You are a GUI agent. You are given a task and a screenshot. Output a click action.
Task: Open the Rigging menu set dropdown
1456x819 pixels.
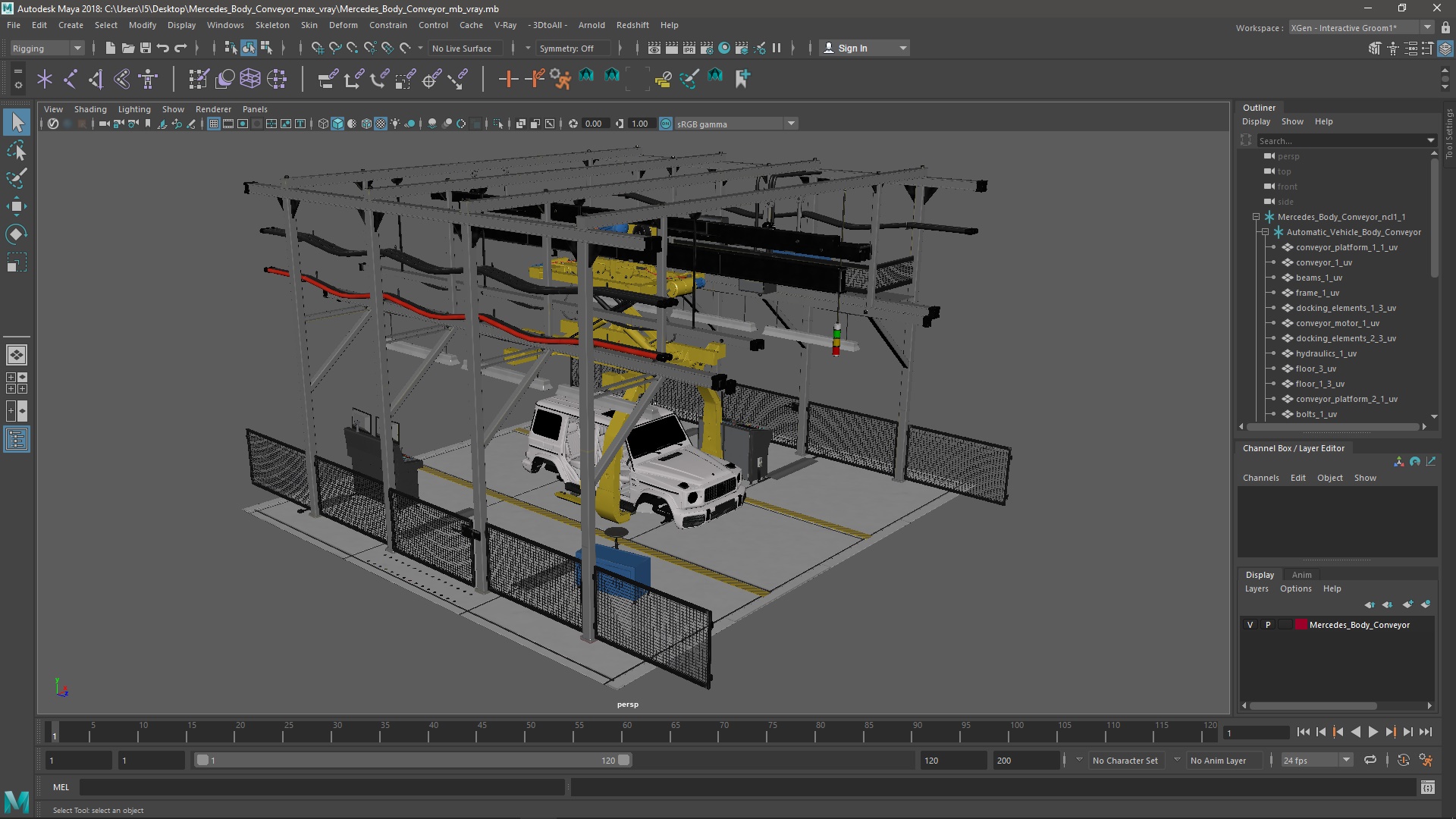(x=47, y=48)
